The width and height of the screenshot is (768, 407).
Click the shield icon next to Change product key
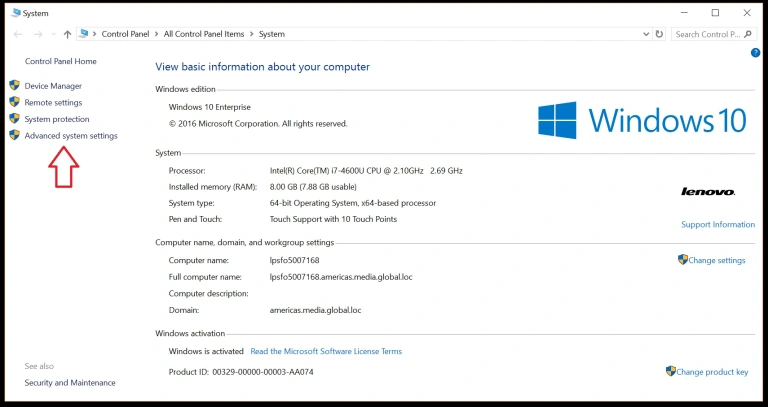pyautogui.click(x=671, y=372)
